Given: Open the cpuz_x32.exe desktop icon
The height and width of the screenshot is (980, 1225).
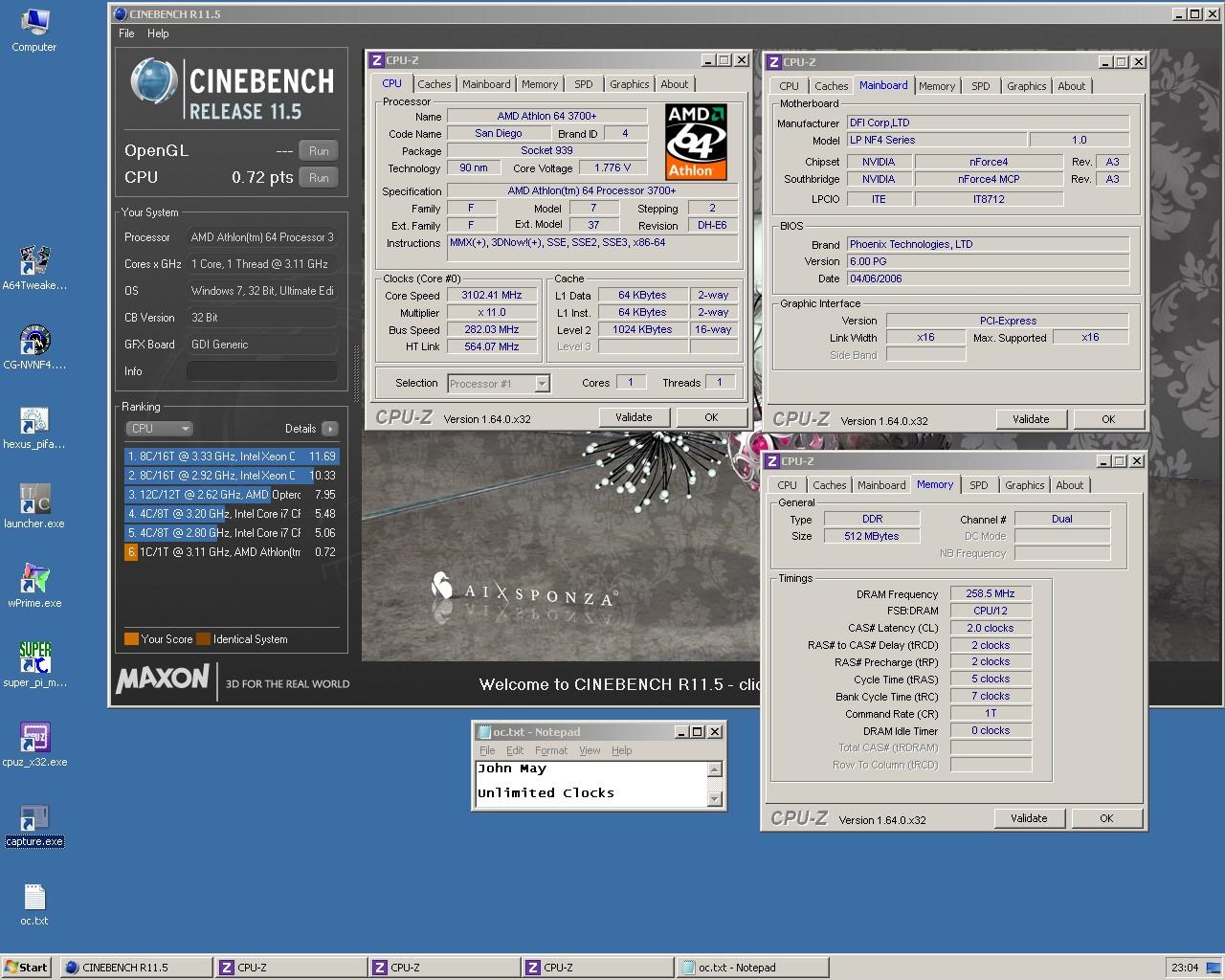Looking at the screenshot, I should 34,745.
